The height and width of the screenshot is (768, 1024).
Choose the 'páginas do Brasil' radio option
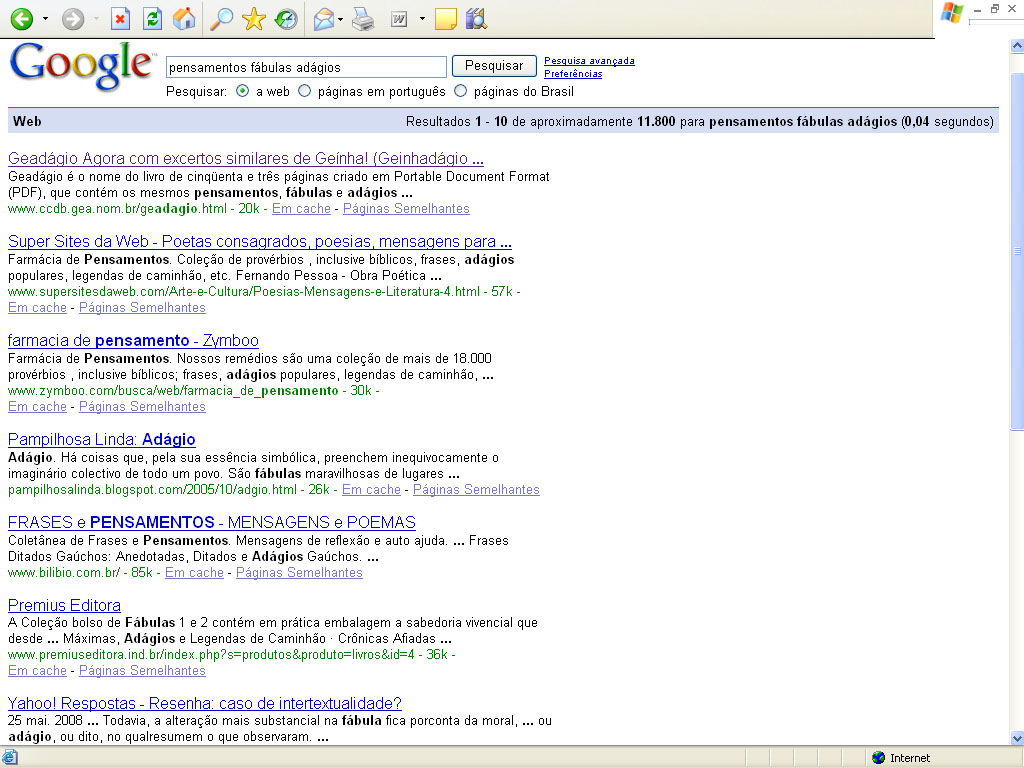[461, 91]
